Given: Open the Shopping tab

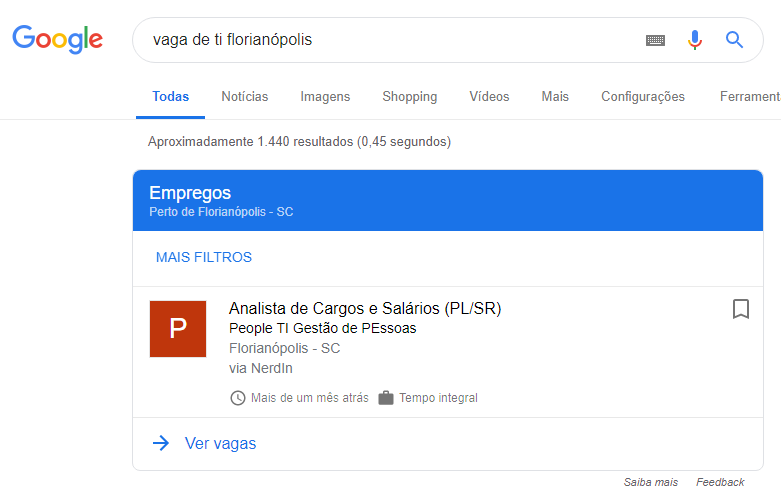Looking at the screenshot, I should pyautogui.click(x=409, y=97).
